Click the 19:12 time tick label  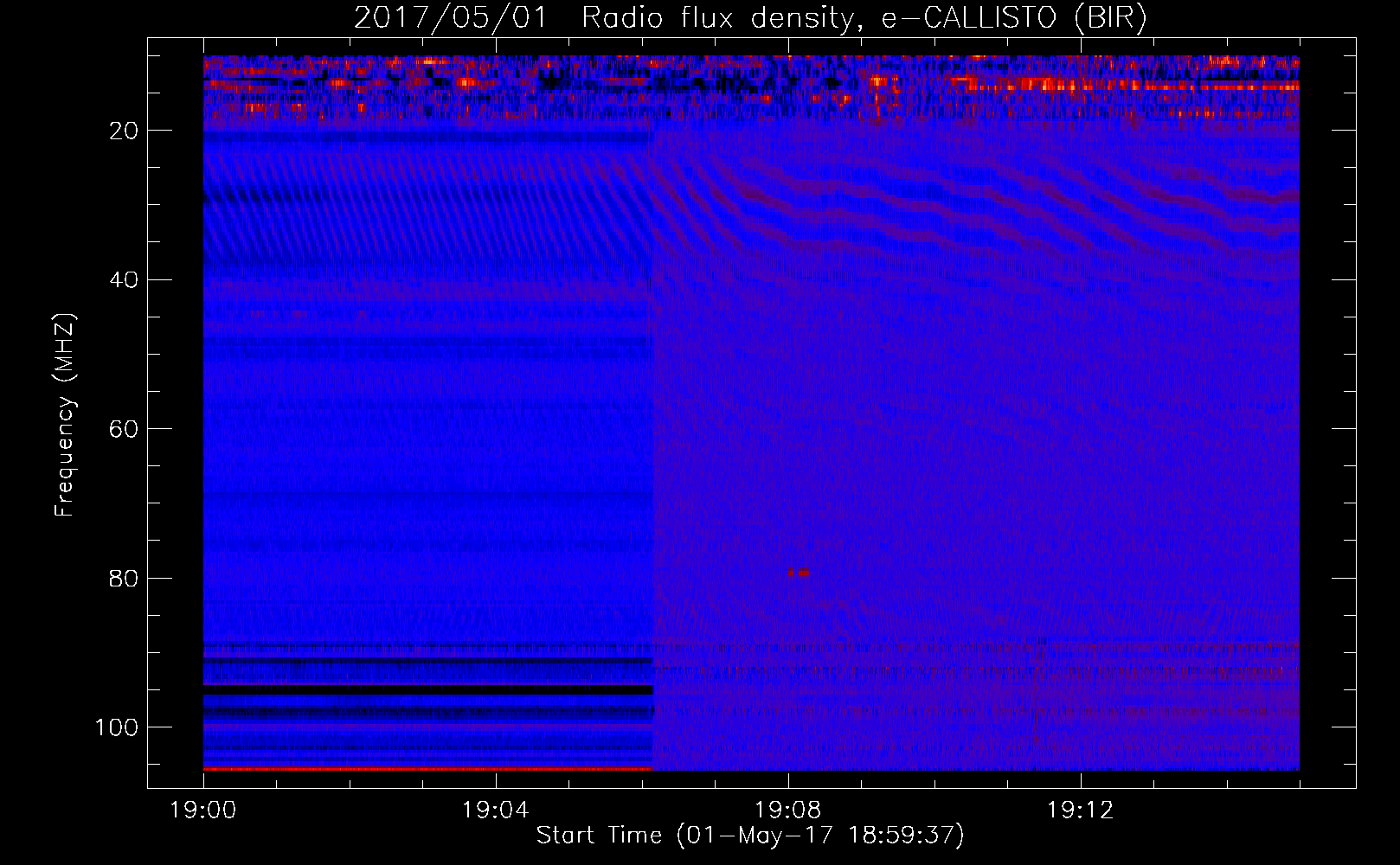click(1081, 811)
